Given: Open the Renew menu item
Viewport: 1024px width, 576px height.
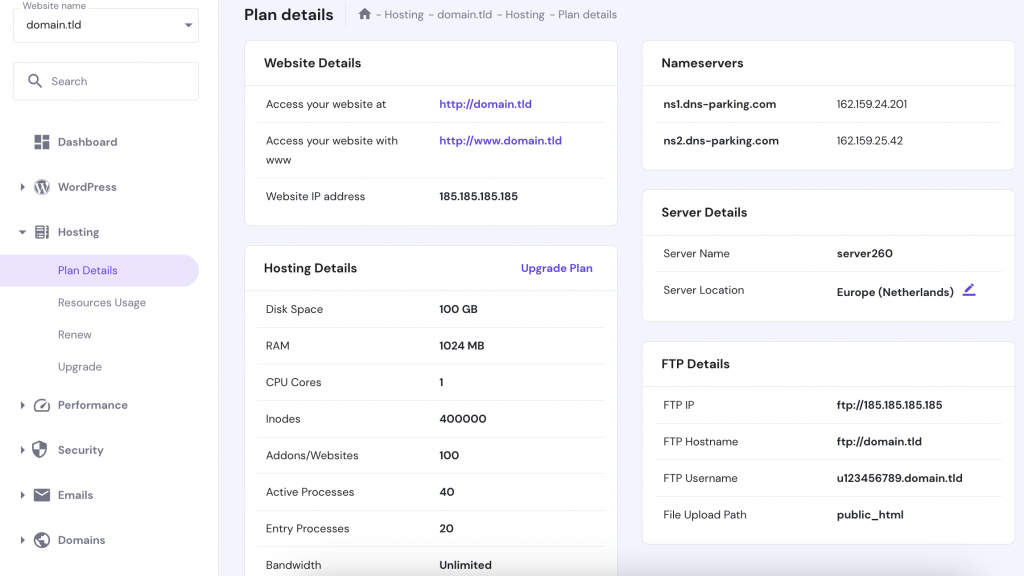Looking at the screenshot, I should tap(75, 335).
